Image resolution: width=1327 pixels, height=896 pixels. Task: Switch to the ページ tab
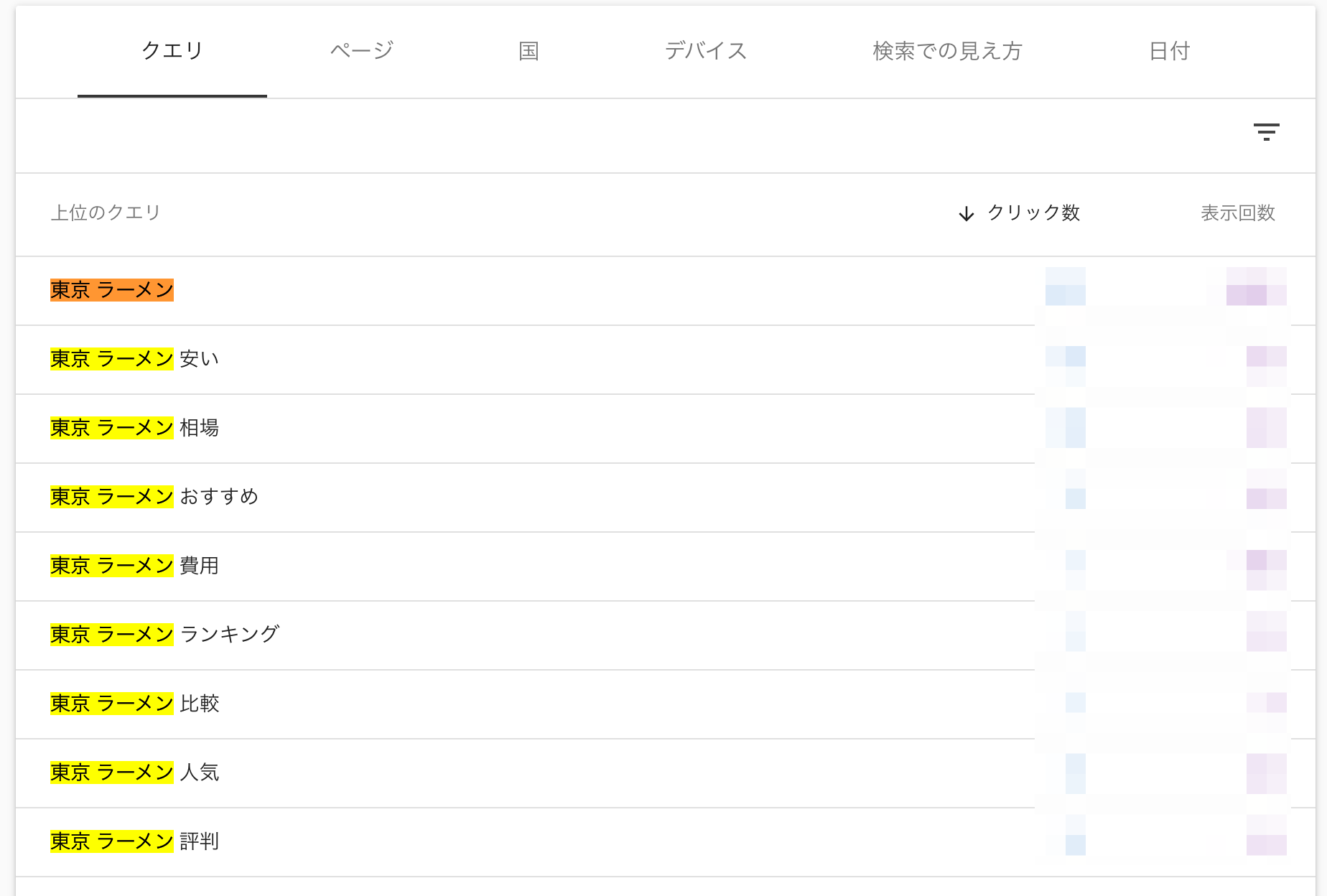click(x=361, y=50)
